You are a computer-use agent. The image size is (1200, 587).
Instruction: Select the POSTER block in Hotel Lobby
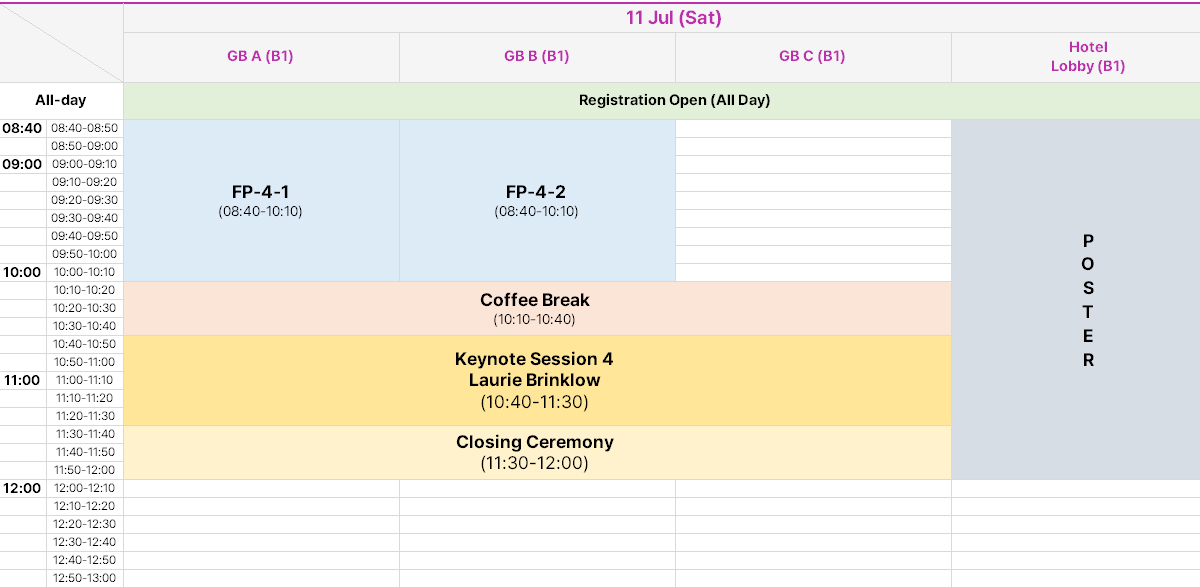(1076, 300)
